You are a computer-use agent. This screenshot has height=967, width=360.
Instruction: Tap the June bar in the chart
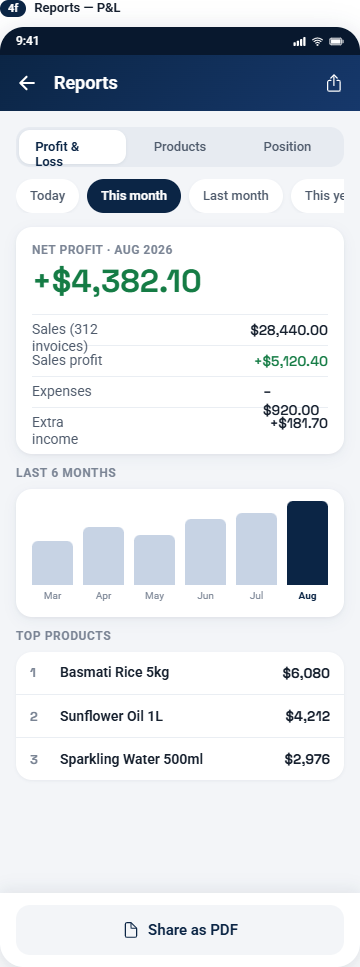click(205, 552)
